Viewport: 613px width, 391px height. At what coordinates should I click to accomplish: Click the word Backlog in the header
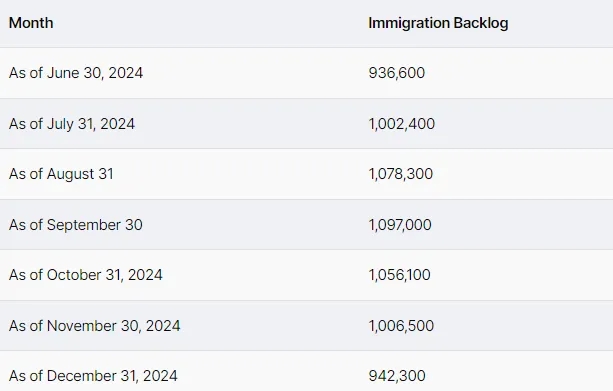[x=481, y=23]
